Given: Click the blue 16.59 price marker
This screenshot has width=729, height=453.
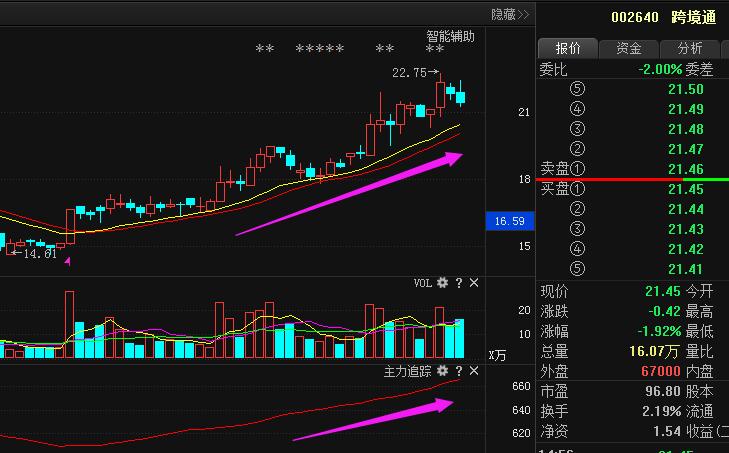Looking at the screenshot, I should (x=510, y=221).
